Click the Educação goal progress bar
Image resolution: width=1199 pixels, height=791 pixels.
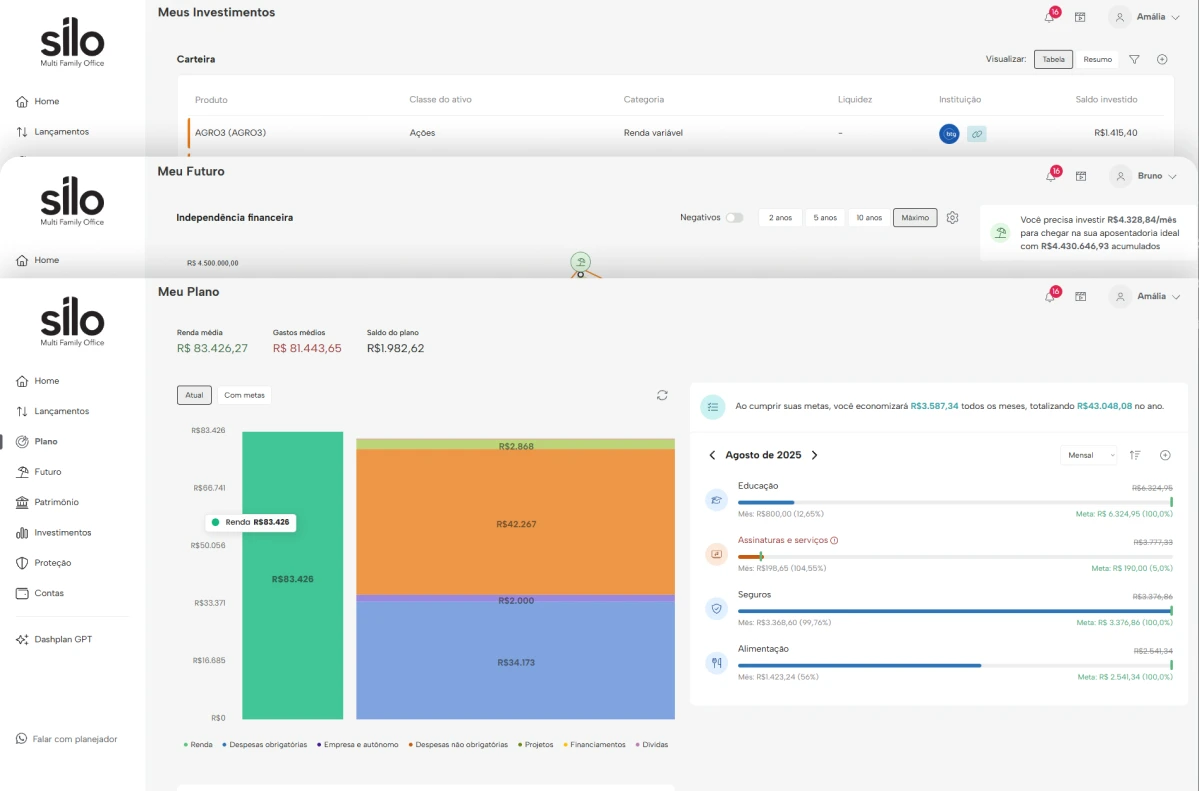[x=954, y=502]
